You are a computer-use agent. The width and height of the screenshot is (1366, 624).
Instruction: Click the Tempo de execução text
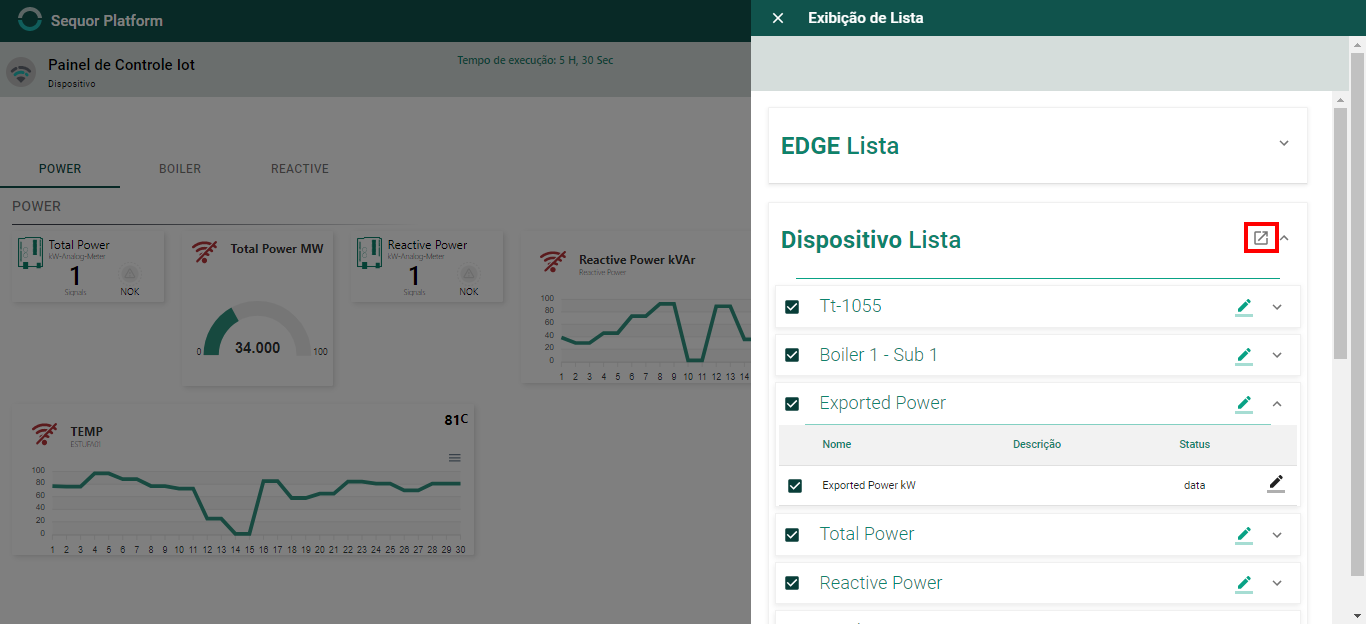(x=535, y=60)
